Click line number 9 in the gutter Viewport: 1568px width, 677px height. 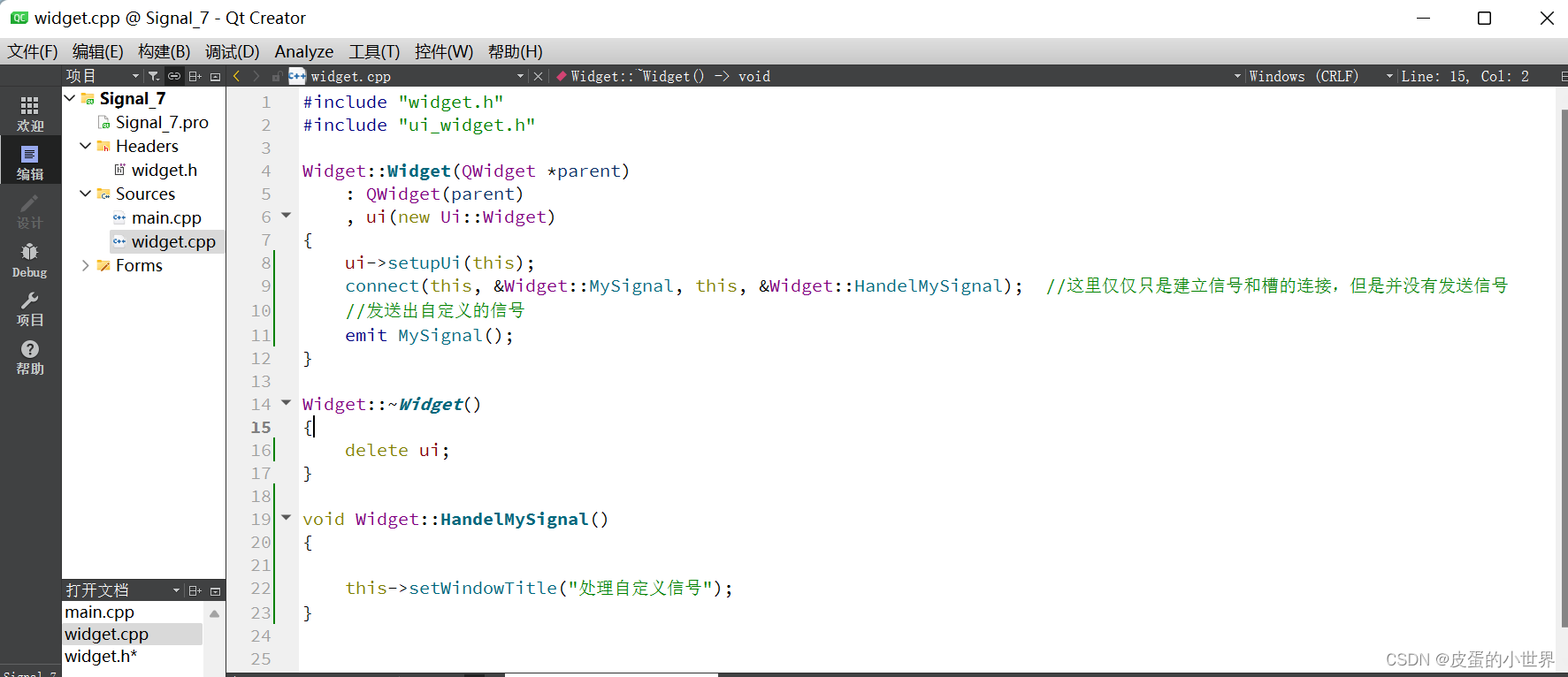pyautogui.click(x=265, y=285)
